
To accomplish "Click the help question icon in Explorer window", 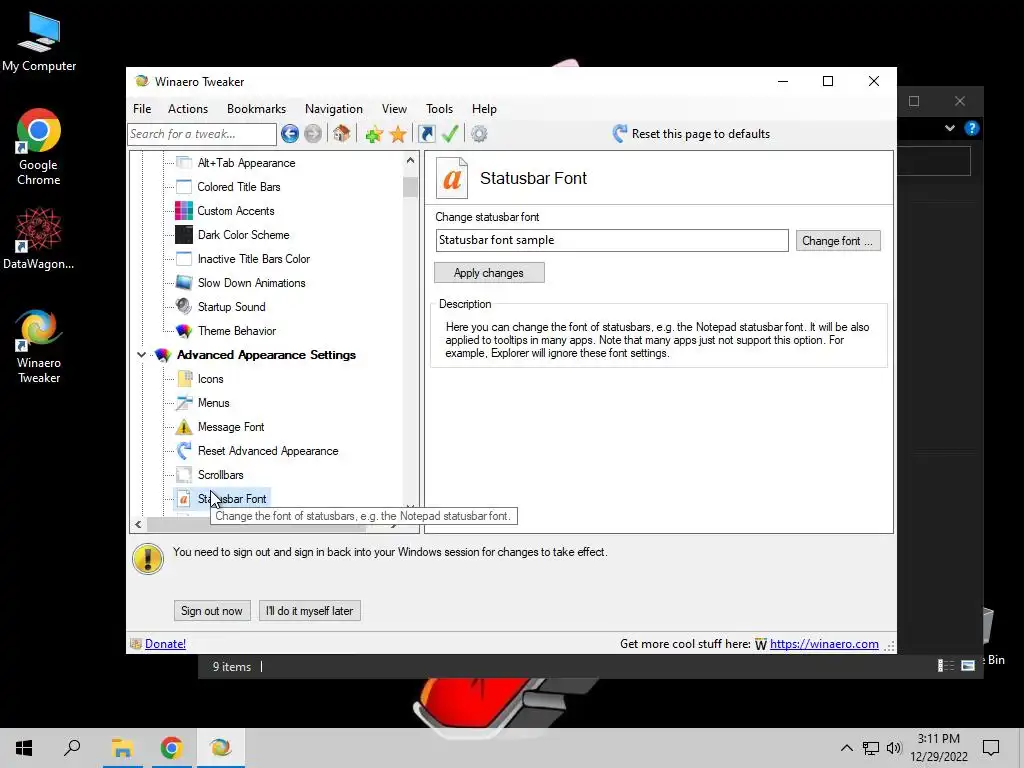I will click(x=972, y=128).
